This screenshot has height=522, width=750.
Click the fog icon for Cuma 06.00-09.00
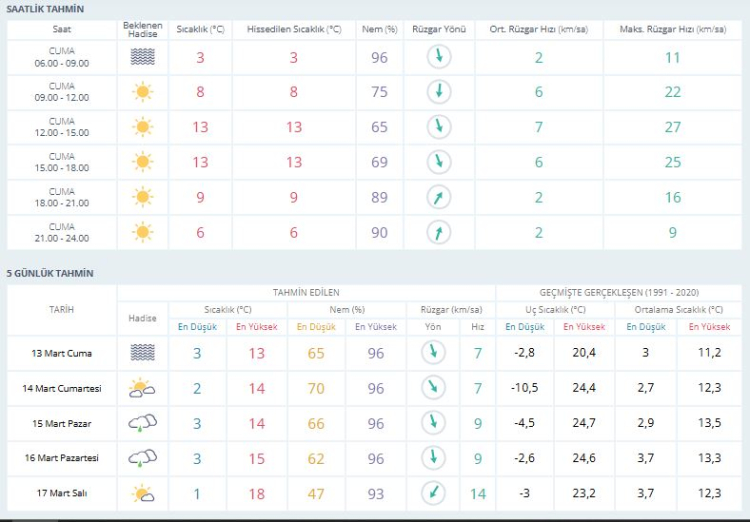coord(142,57)
